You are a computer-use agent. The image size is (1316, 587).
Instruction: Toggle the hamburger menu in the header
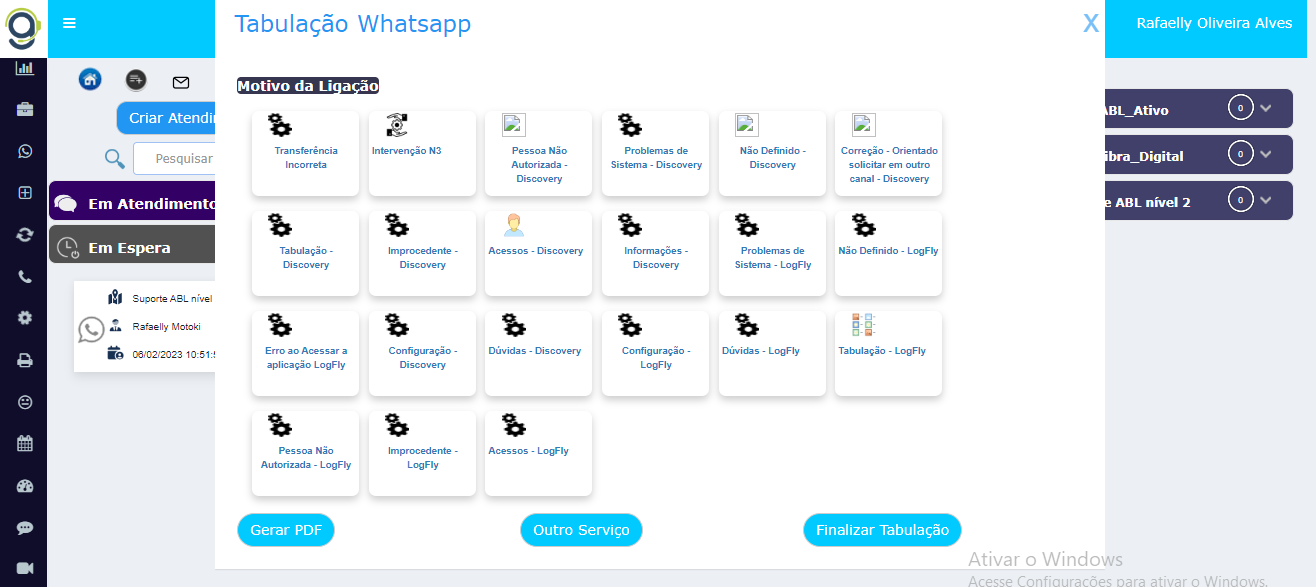69,24
